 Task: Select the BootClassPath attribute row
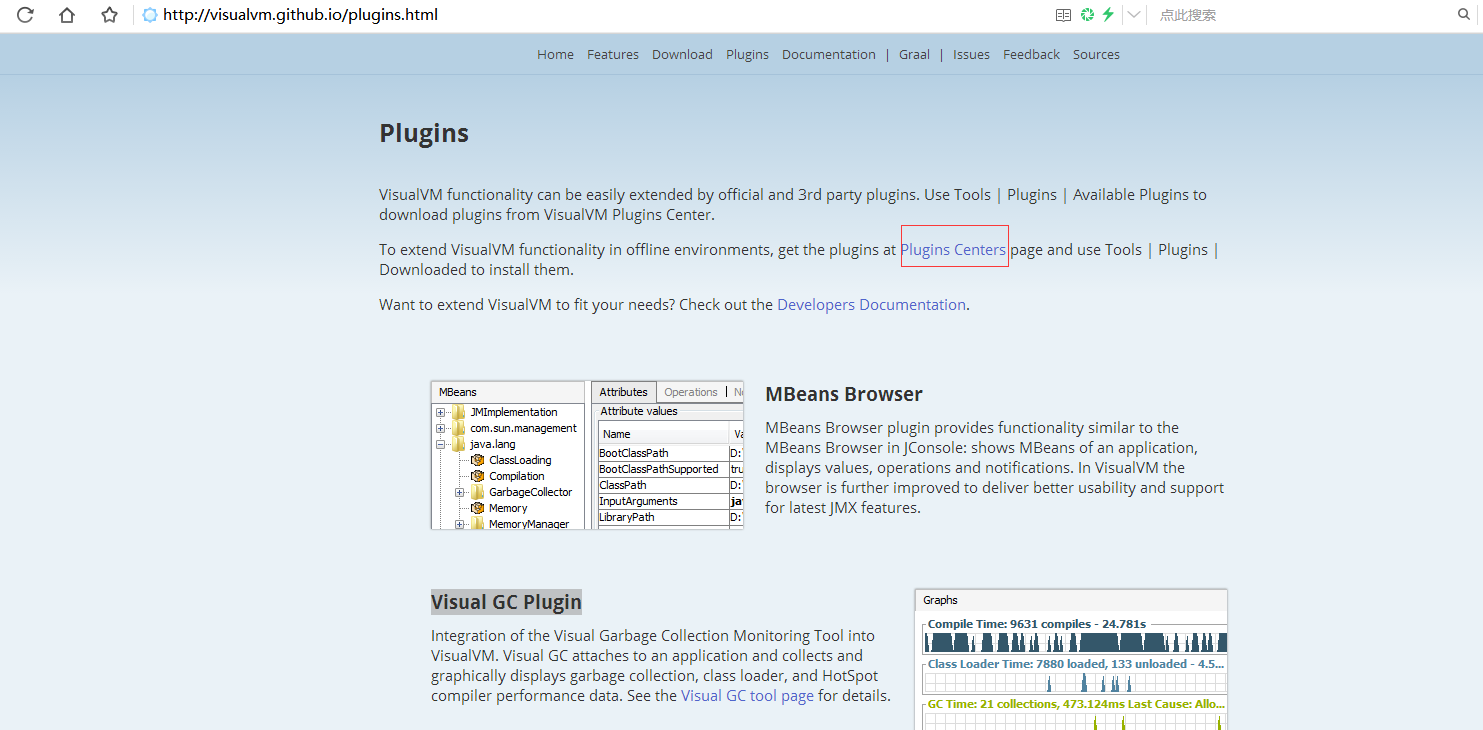pos(671,453)
